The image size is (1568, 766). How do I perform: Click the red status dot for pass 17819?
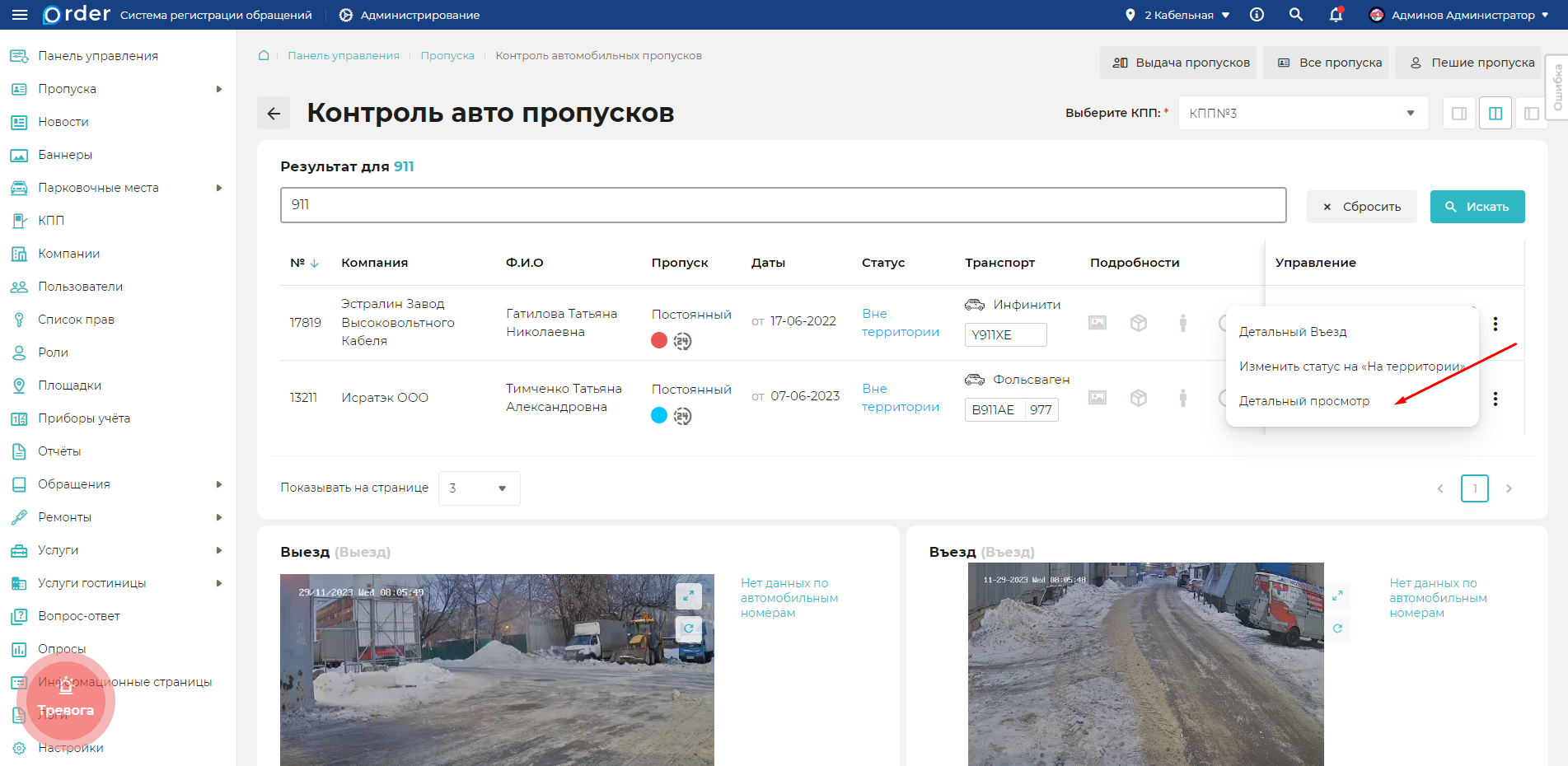659,341
